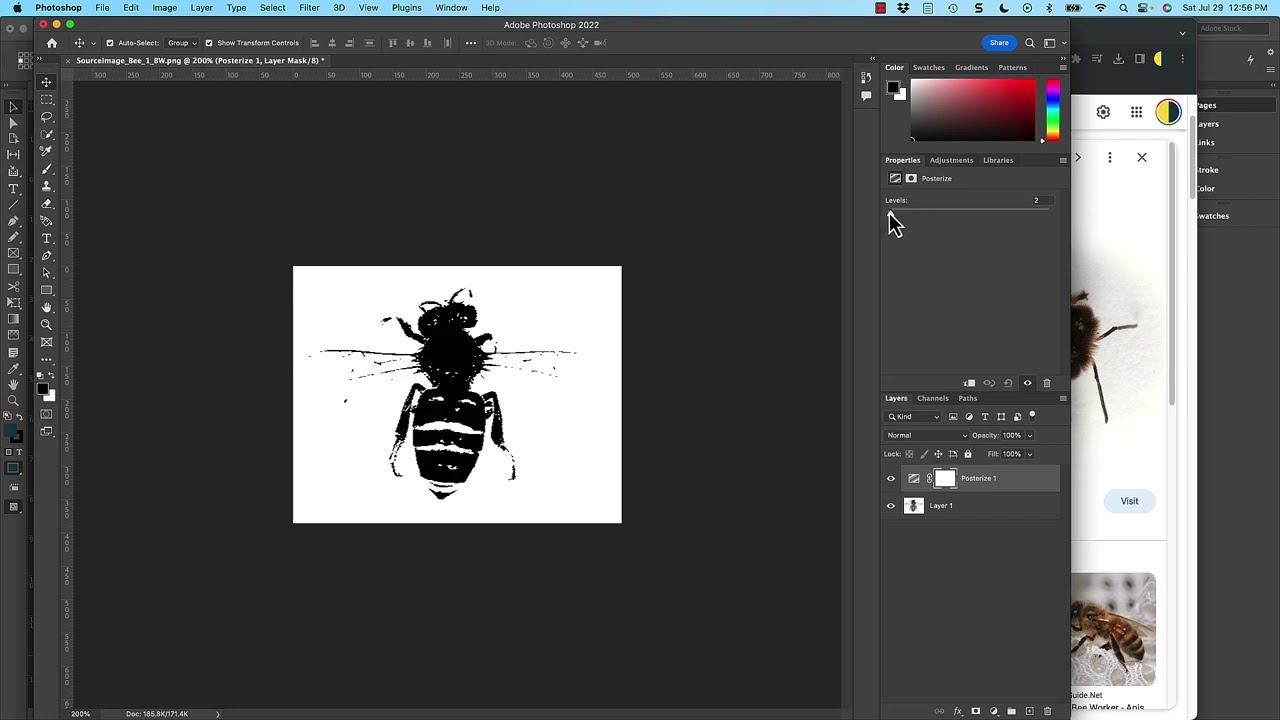Add layer style with fx icon
The height and width of the screenshot is (720, 1280).
click(958, 711)
